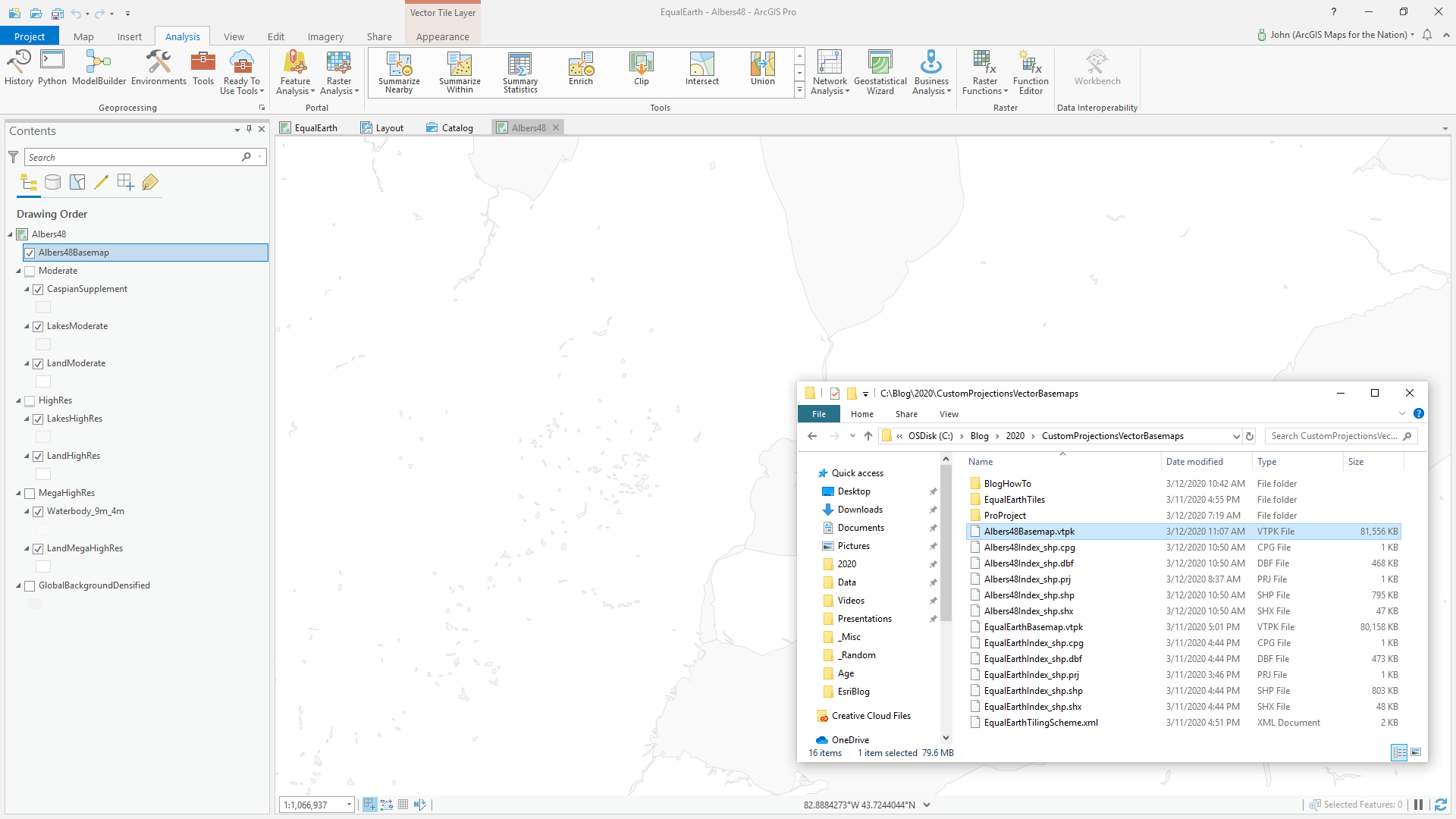Switch to the Catalog view tab

(450, 127)
